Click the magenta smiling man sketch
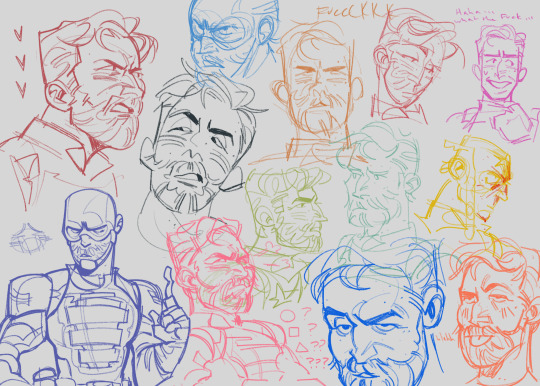This screenshot has width=540, height=386. click(x=498, y=83)
